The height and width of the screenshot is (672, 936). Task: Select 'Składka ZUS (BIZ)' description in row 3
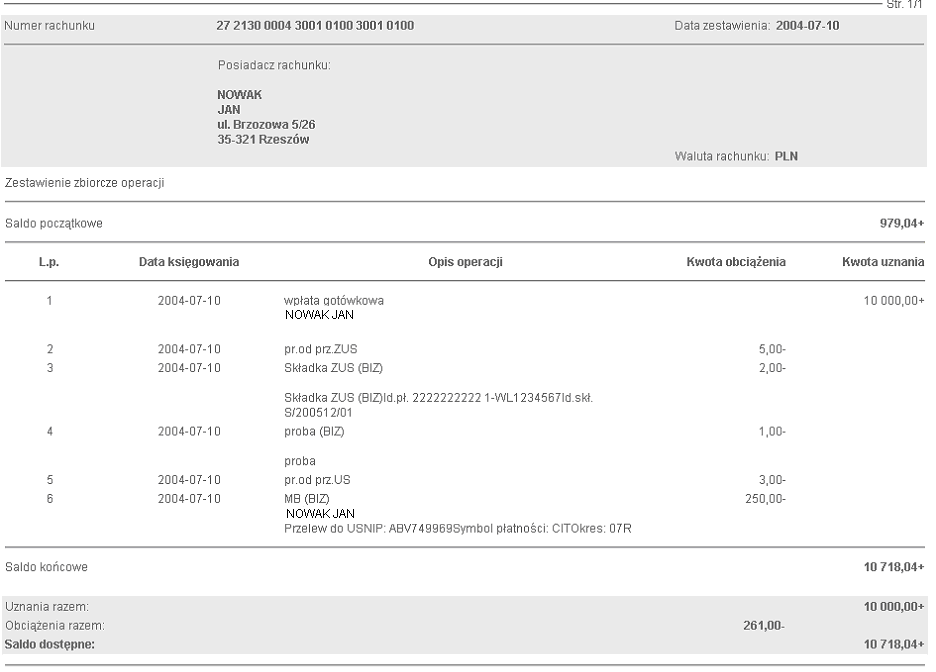click(x=333, y=368)
